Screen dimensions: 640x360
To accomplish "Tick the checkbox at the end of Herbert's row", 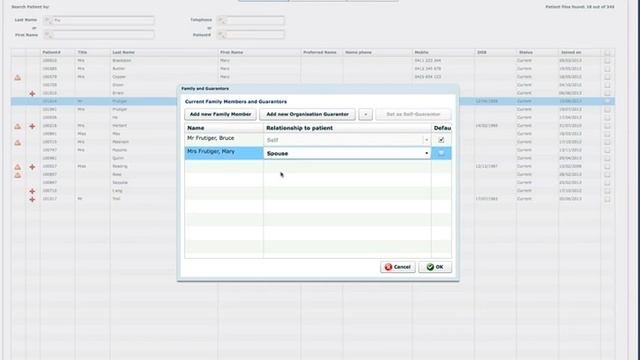I will (x=607, y=126).
